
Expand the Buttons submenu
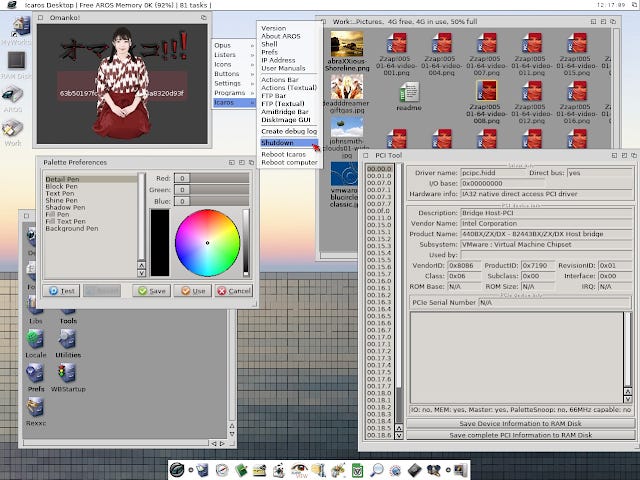click(x=234, y=74)
